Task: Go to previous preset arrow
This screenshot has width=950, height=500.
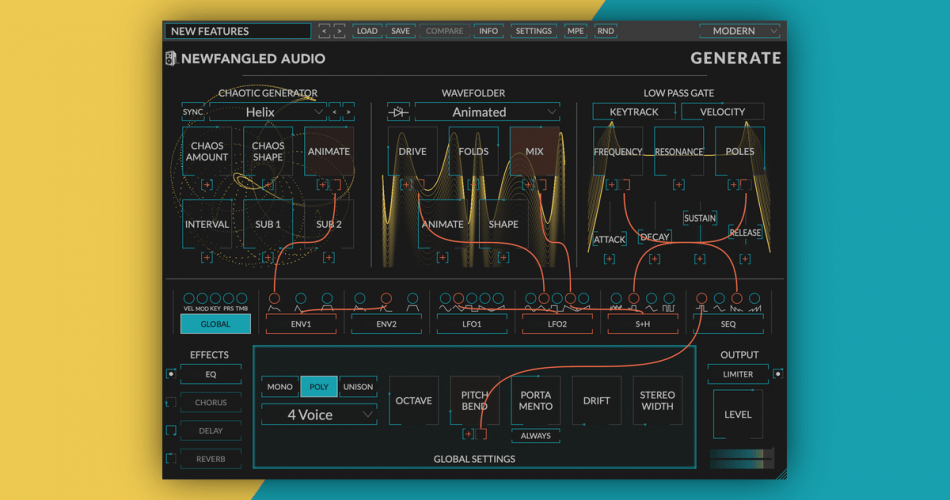Action: pyautogui.click(x=324, y=31)
